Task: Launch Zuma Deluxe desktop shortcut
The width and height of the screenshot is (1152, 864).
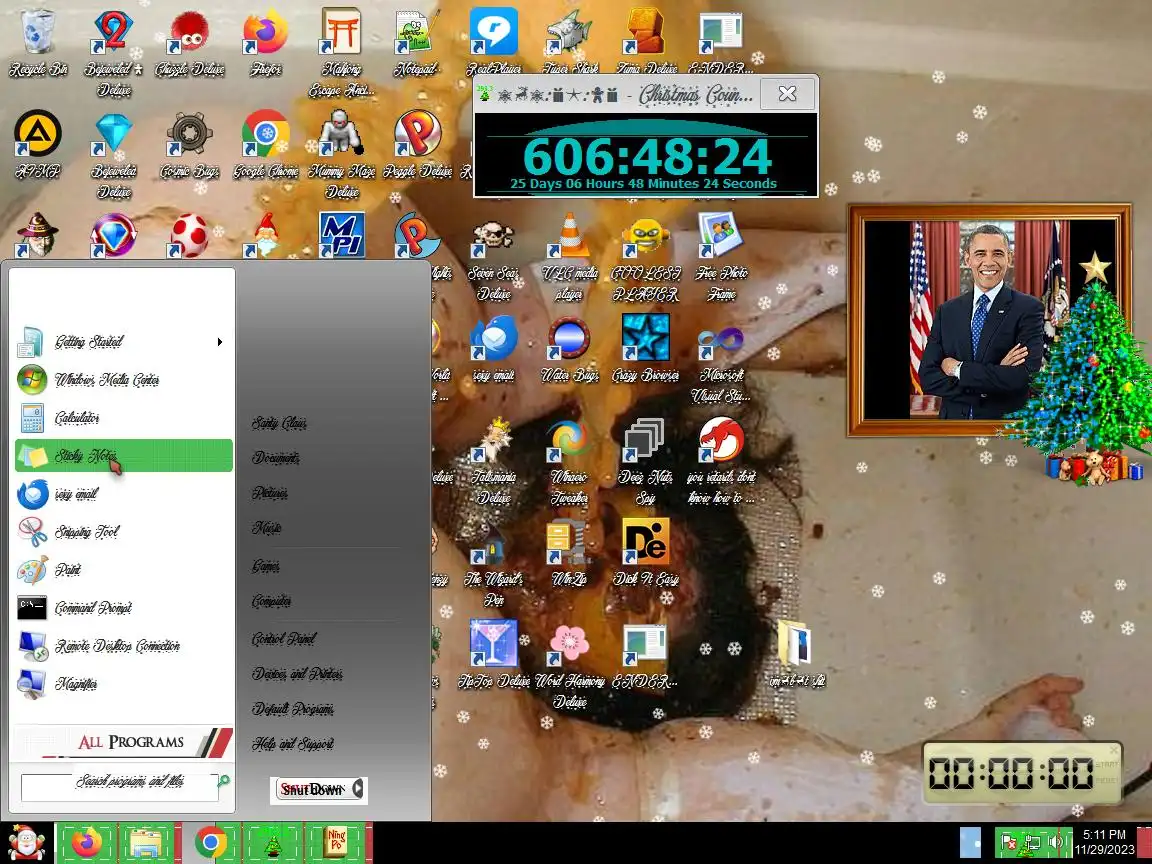Action: [646, 44]
